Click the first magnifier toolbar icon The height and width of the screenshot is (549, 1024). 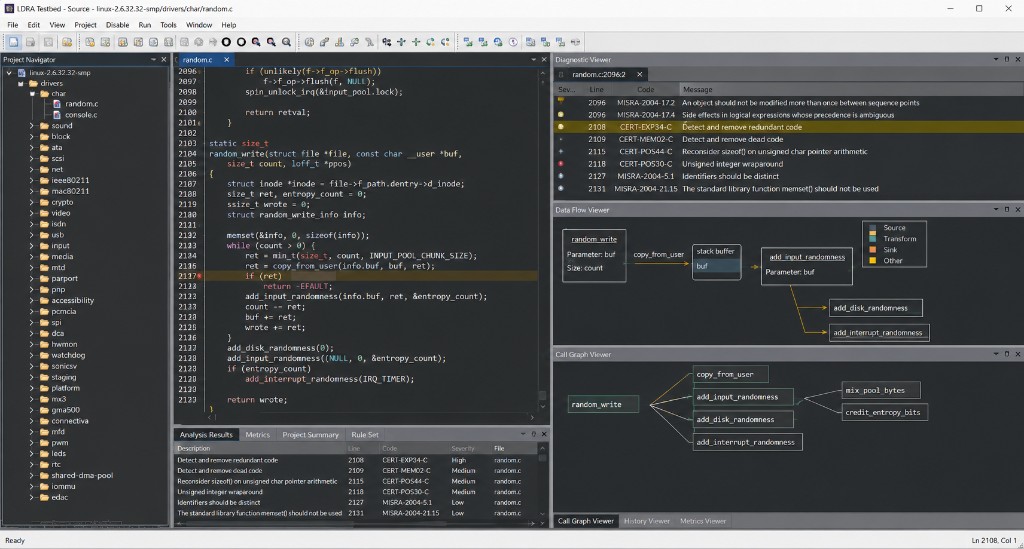(x=256, y=42)
